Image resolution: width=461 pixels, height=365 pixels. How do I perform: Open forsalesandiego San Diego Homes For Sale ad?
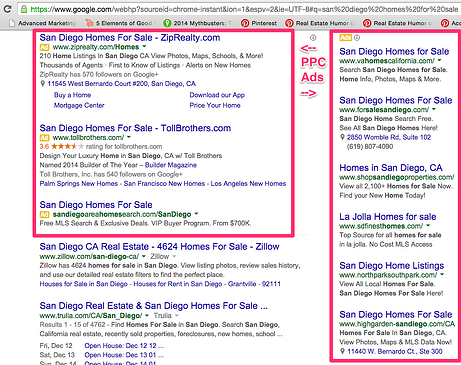click(x=396, y=101)
